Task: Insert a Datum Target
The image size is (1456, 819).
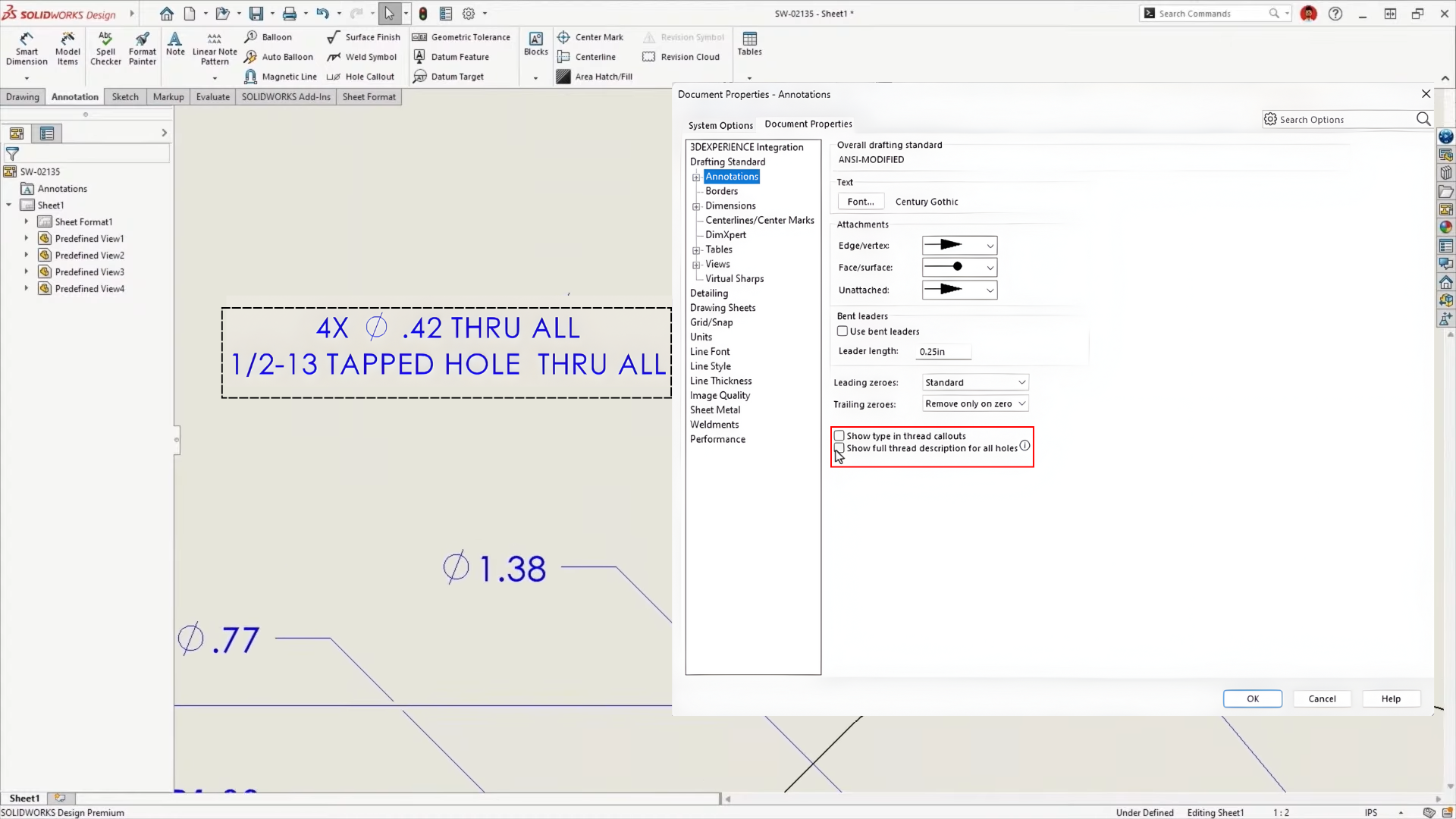Action: pos(448,77)
